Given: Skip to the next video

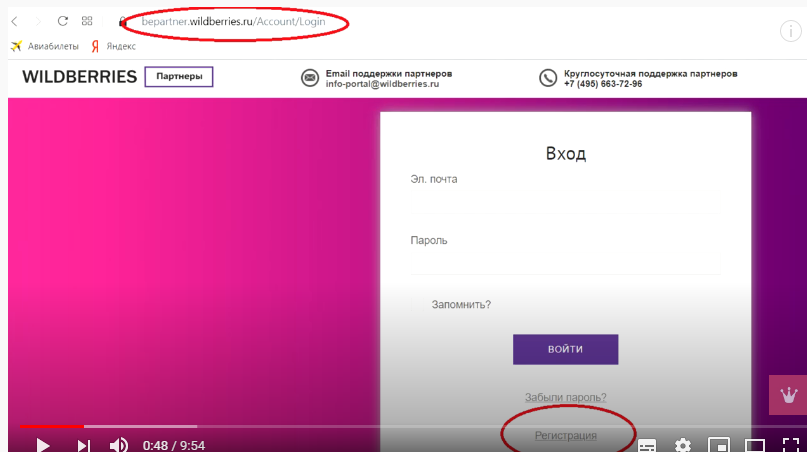Looking at the screenshot, I should click(x=83, y=445).
